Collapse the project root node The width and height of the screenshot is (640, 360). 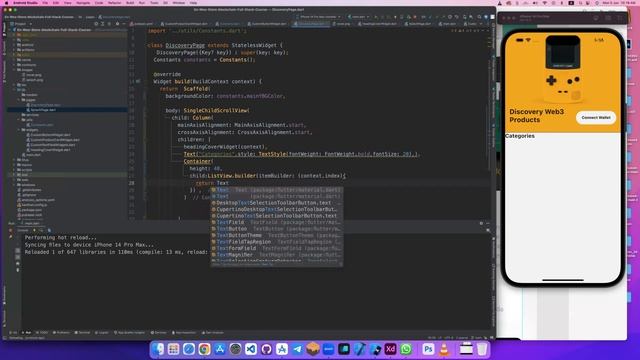[9, 30]
